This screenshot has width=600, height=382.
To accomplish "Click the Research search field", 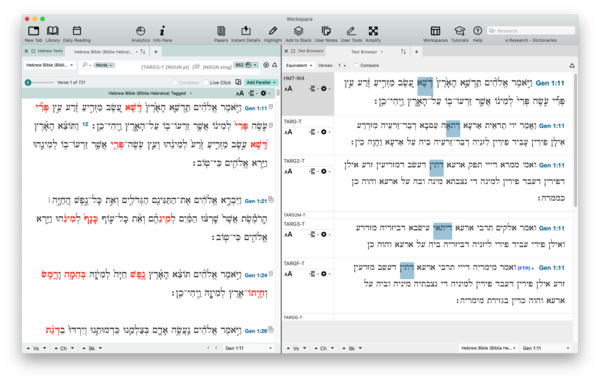I will 531,31.
